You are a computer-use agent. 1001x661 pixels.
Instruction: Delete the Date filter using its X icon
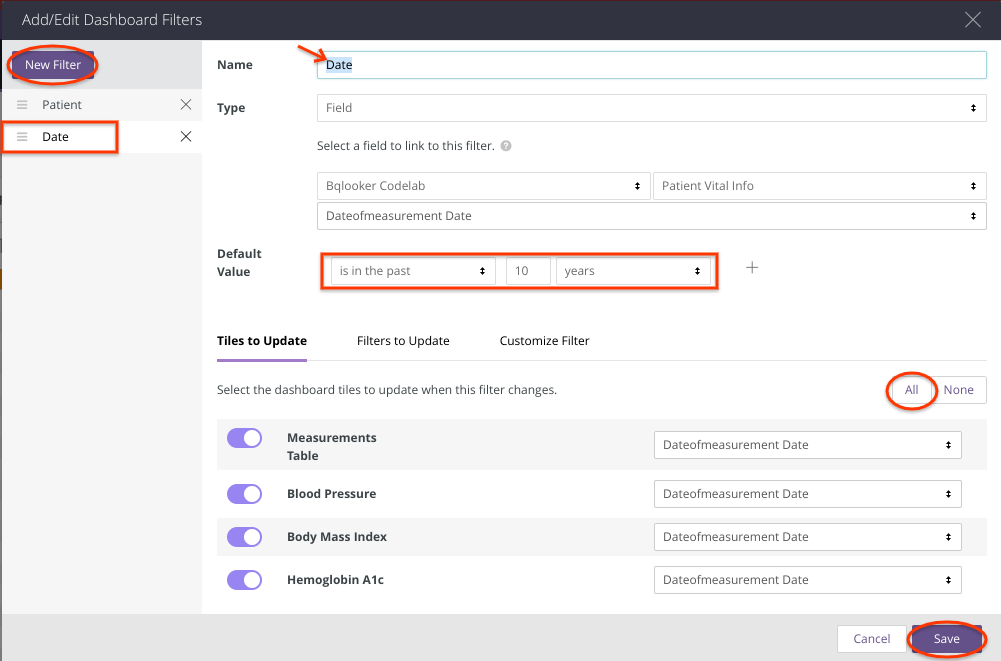[x=186, y=137]
